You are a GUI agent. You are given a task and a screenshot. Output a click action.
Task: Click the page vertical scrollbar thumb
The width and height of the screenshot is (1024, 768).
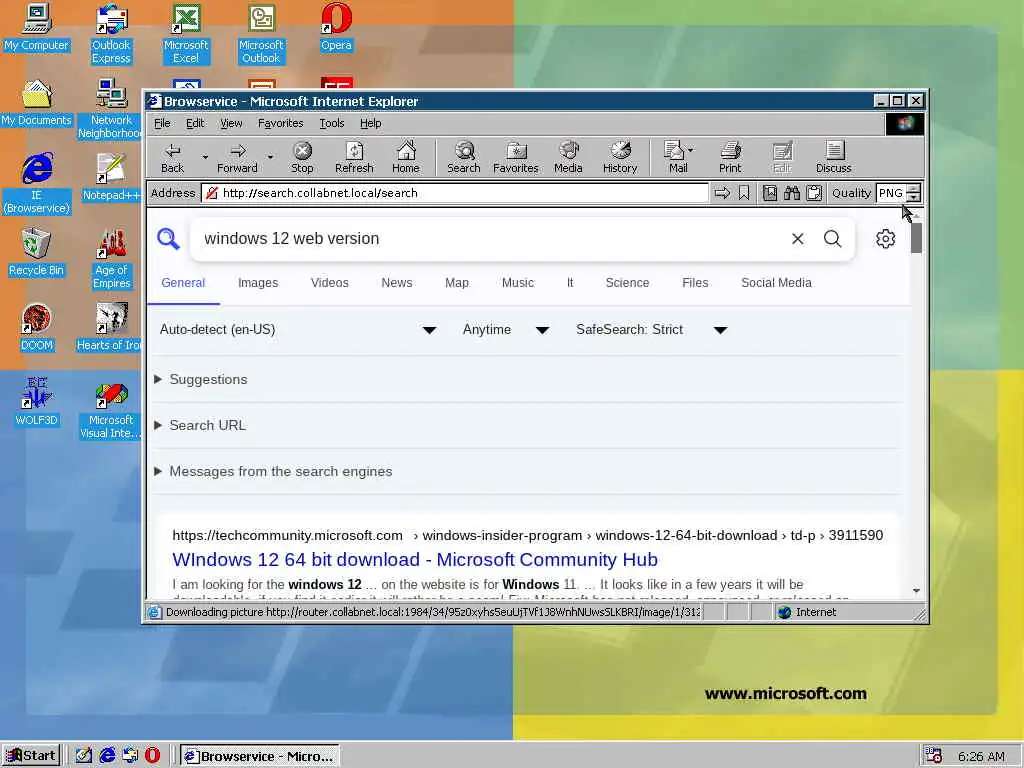916,238
